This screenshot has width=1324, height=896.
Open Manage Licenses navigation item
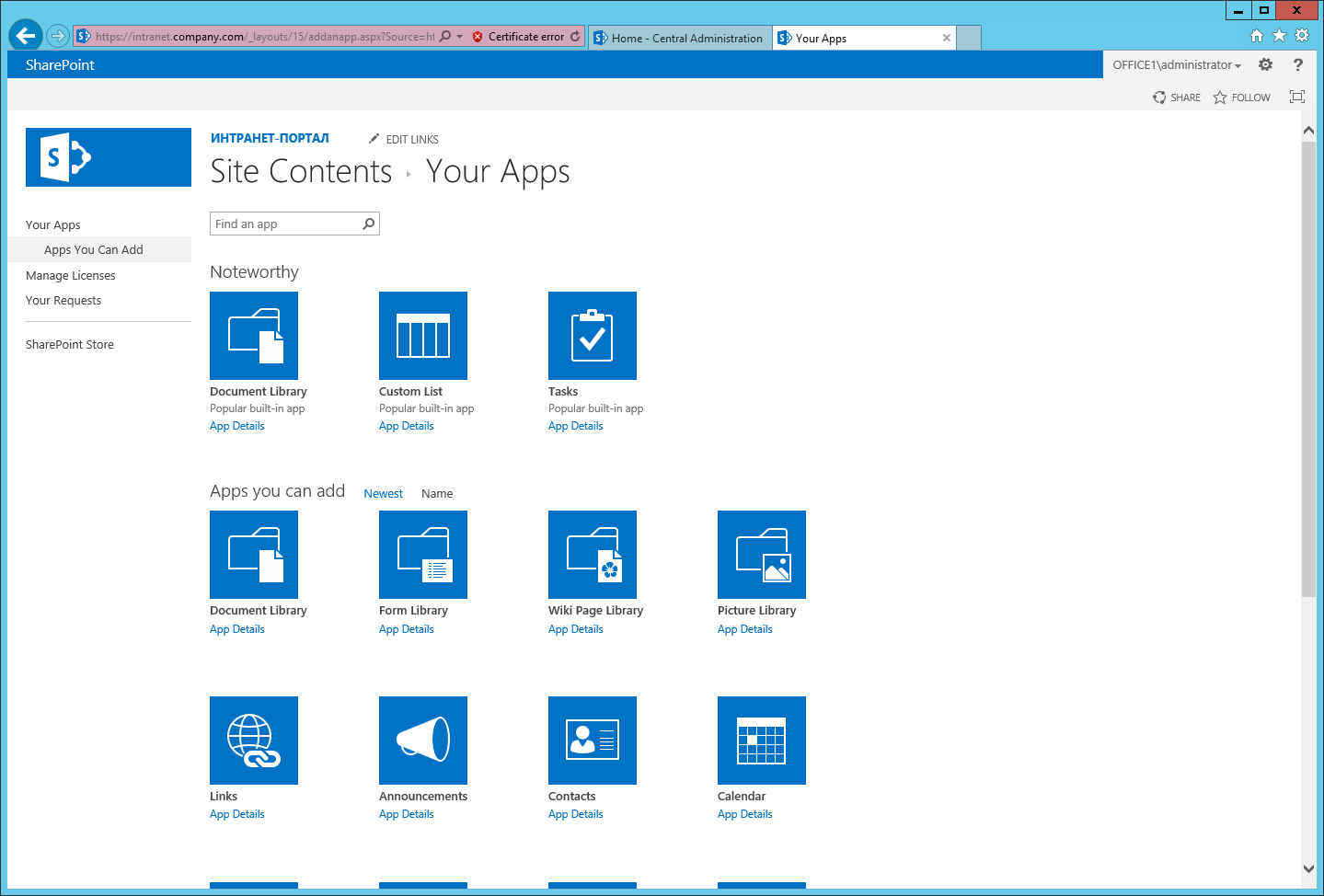71,275
